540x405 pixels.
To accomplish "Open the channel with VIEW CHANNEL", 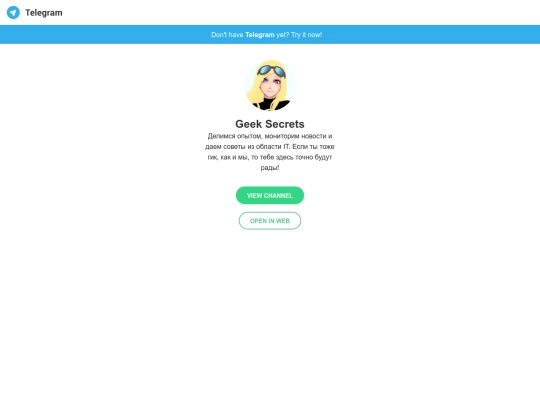I will click(270, 195).
